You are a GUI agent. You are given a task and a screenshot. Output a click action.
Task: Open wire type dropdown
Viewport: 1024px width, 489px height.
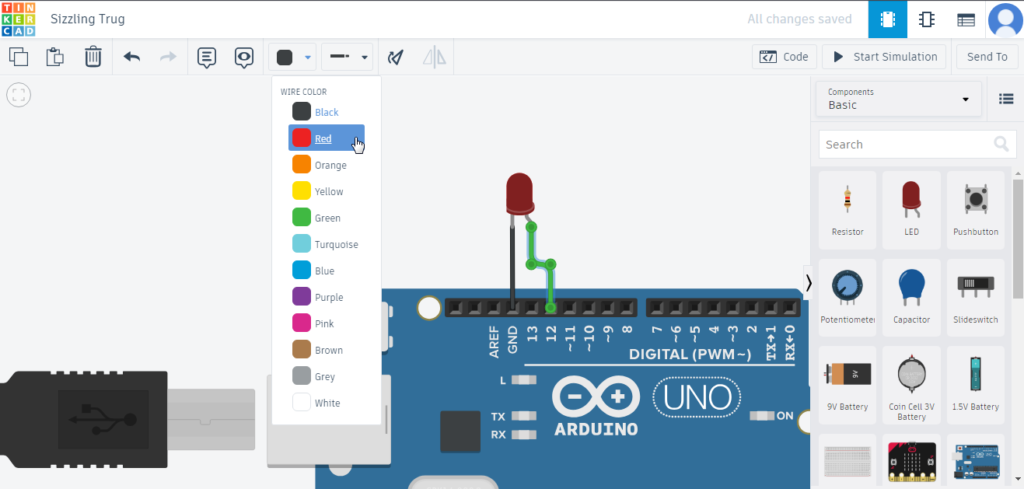347,57
